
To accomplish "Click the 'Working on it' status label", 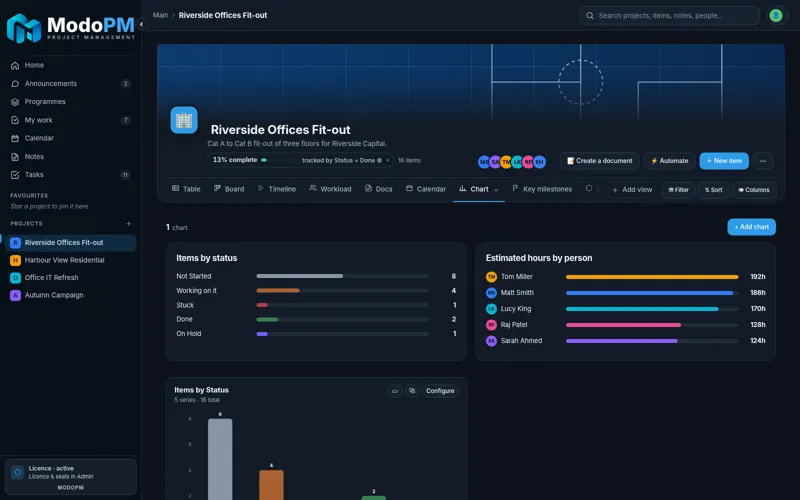I will [196, 291].
